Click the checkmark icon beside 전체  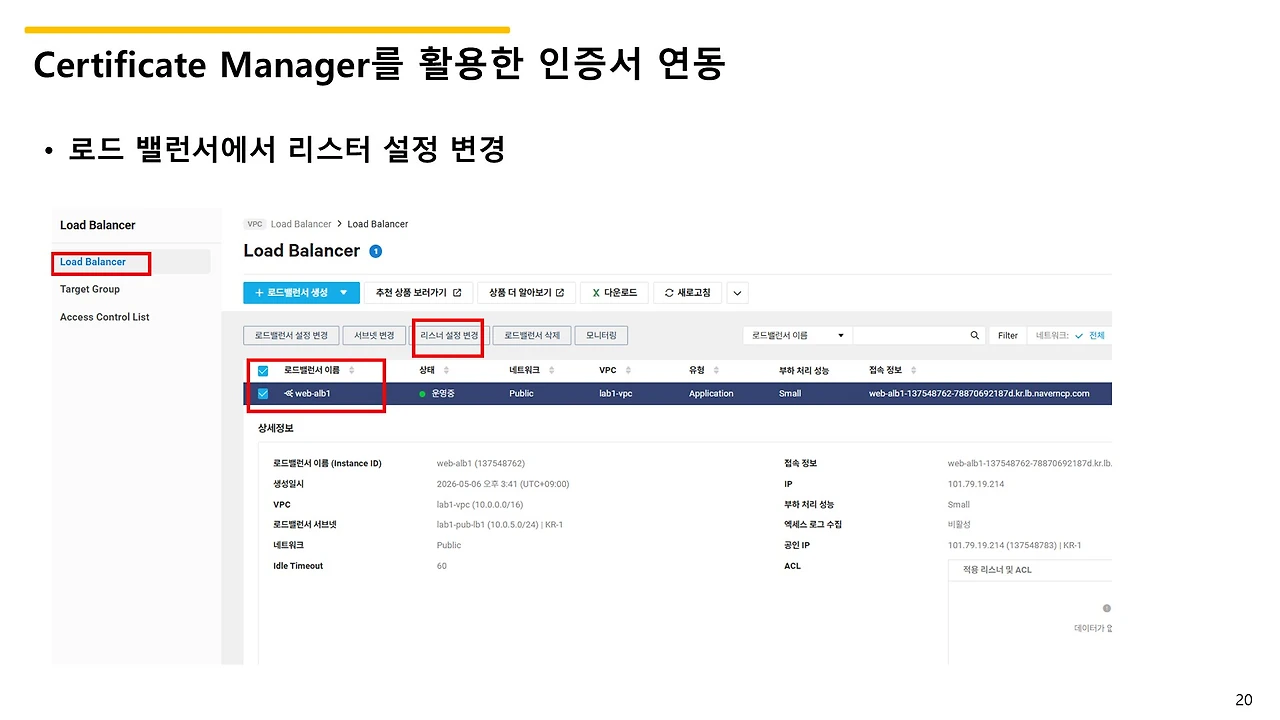pos(1079,336)
